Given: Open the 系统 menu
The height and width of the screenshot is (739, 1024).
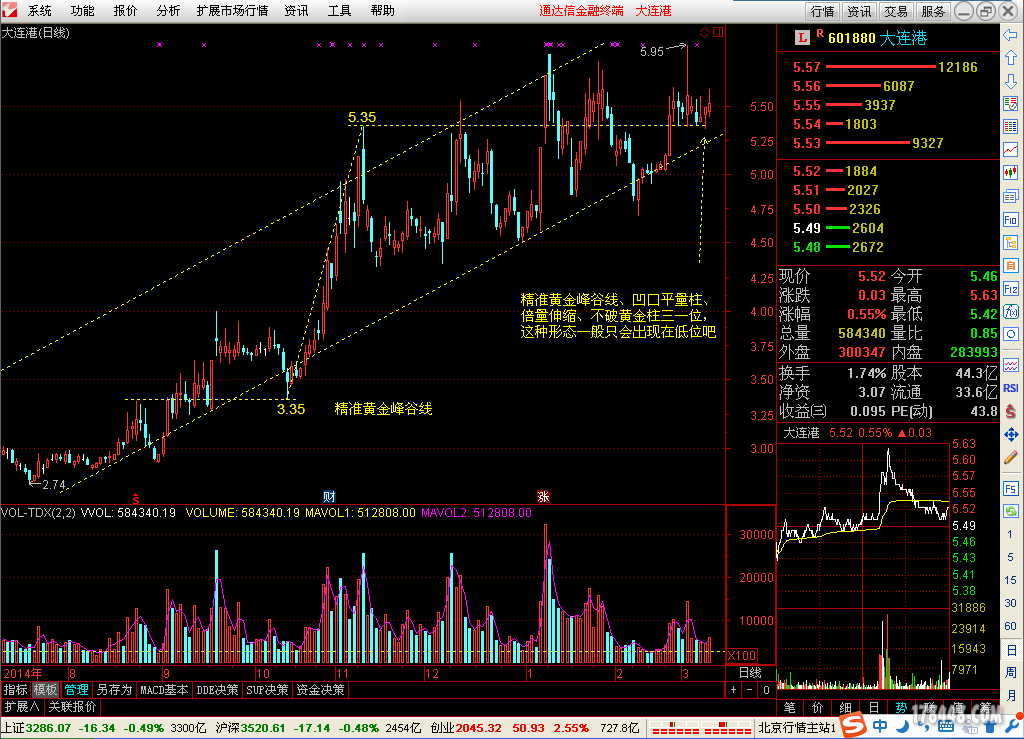Looking at the screenshot, I should [x=40, y=10].
